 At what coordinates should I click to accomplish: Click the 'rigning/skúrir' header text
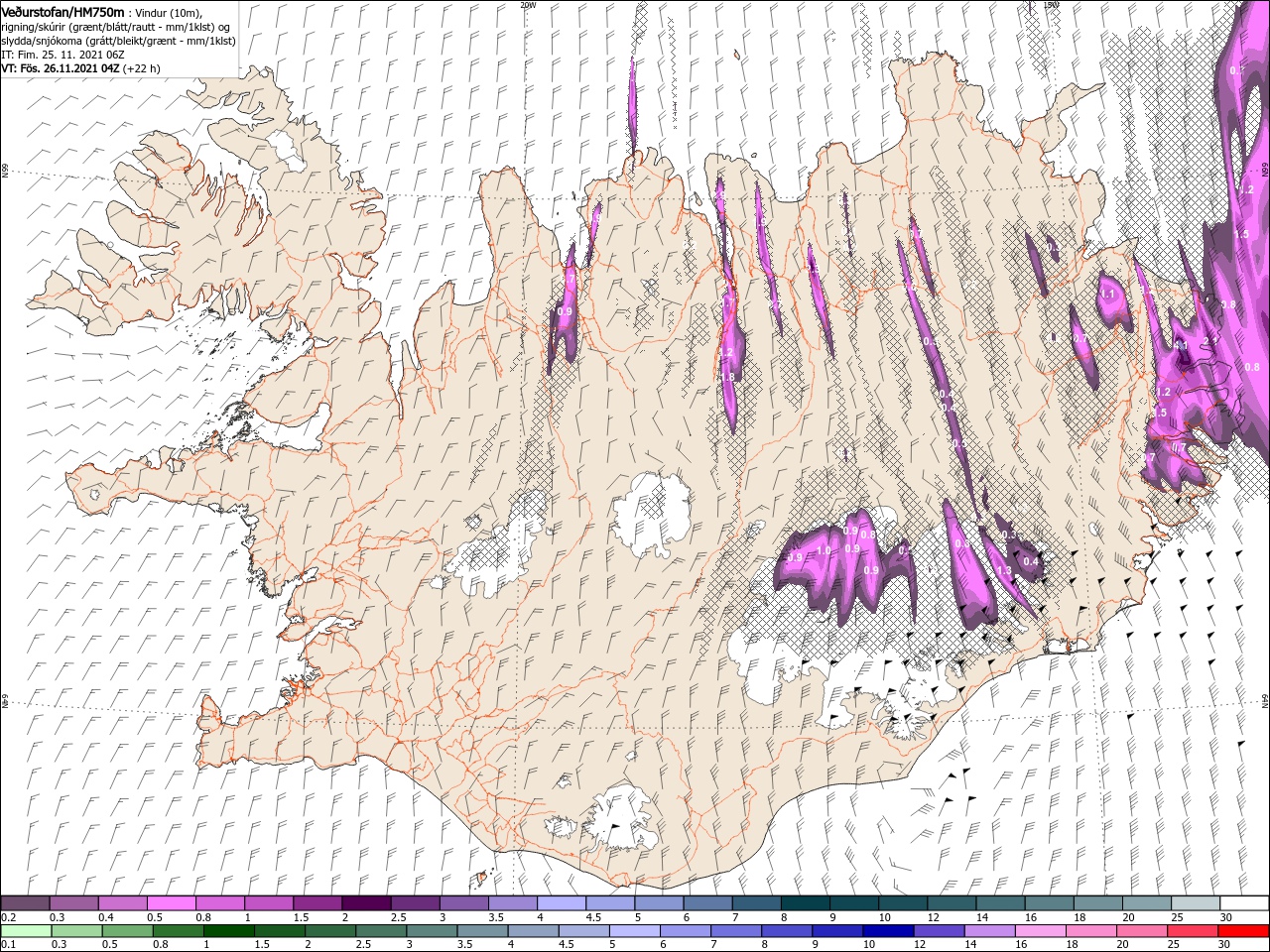click(x=35, y=26)
